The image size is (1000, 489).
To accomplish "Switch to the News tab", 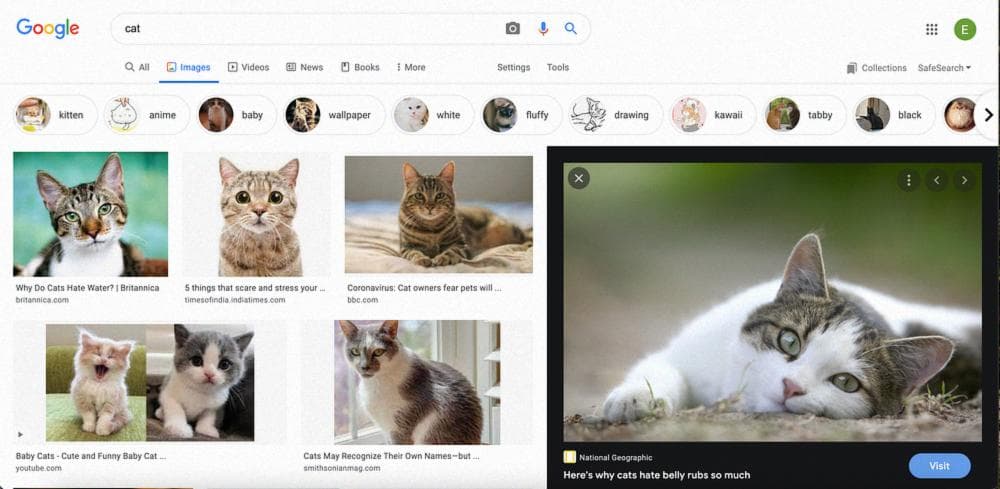I will pos(305,67).
